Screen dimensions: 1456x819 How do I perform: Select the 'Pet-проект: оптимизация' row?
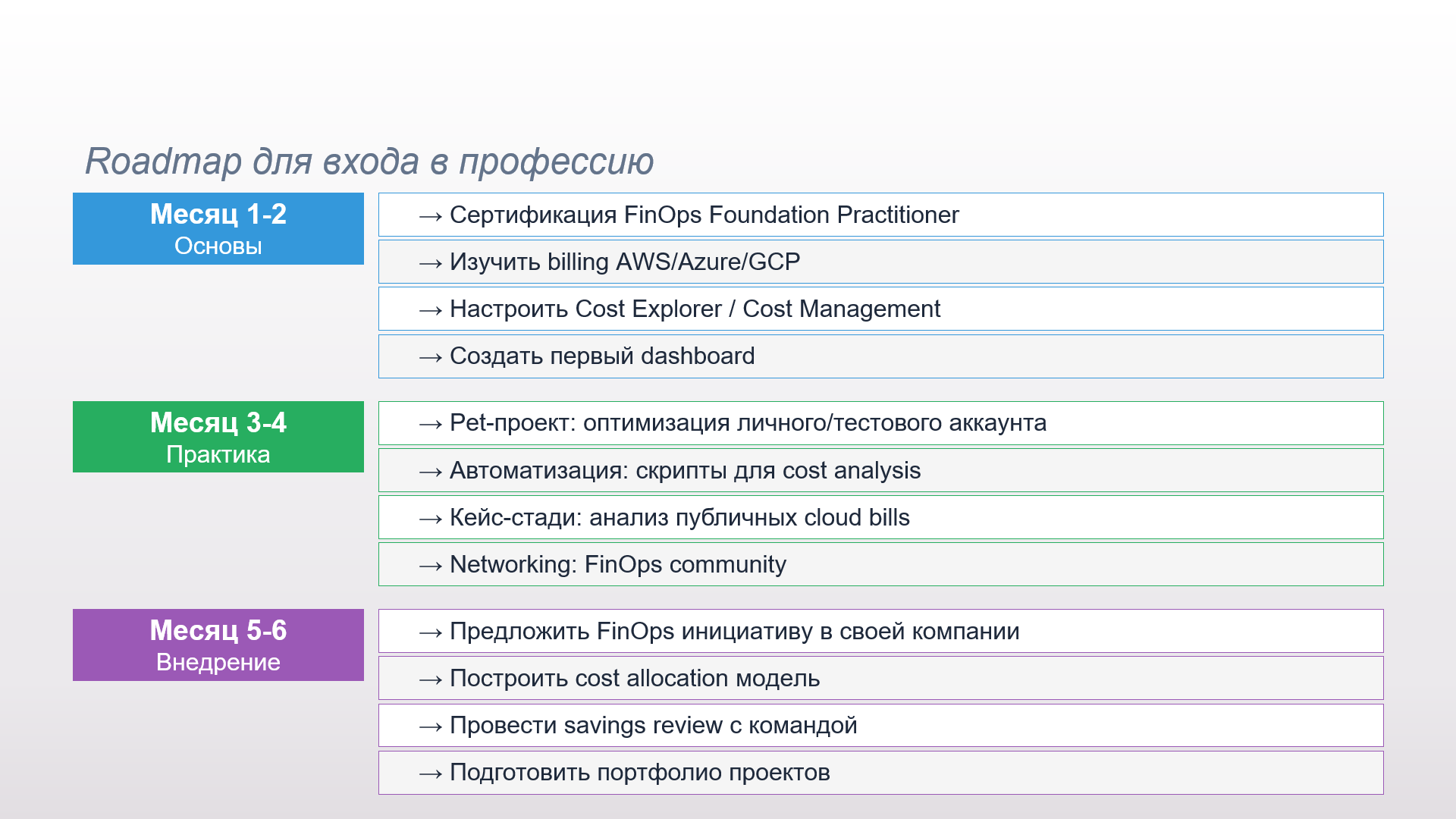coord(747,422)
